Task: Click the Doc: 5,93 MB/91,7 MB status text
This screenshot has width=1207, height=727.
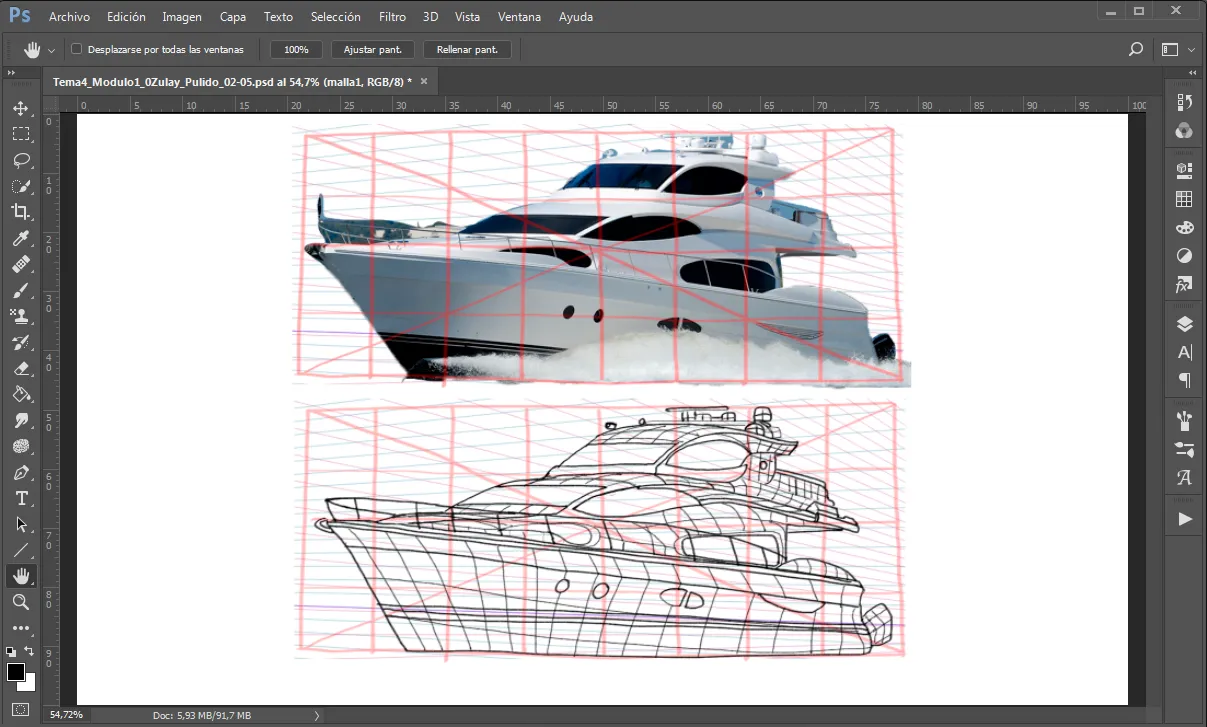Action: pyautogui.click(x=202, y=716)
